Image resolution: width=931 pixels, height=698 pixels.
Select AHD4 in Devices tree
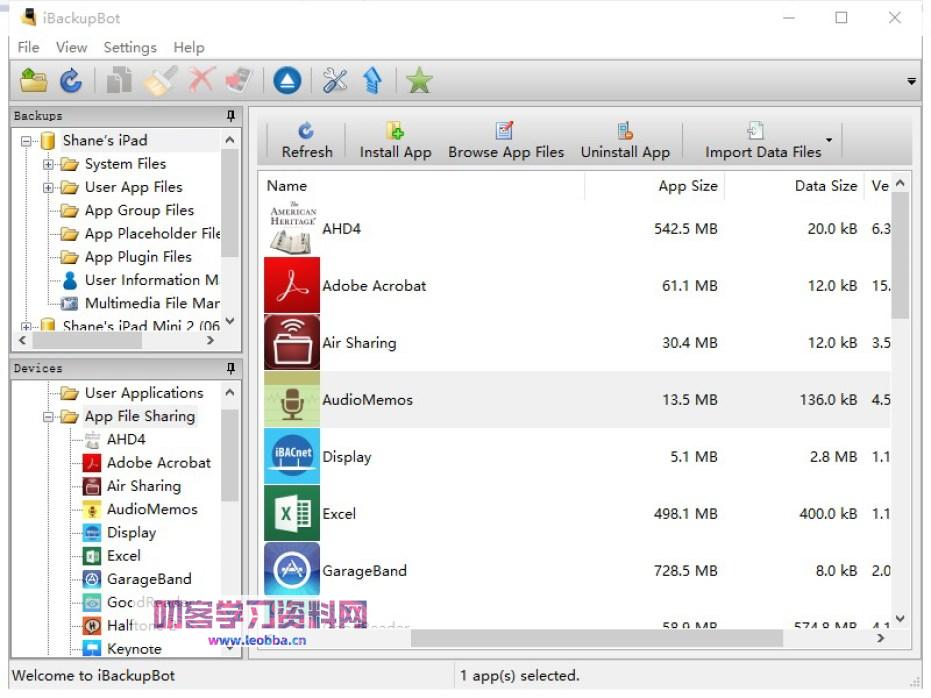click(x=126, y=439)
